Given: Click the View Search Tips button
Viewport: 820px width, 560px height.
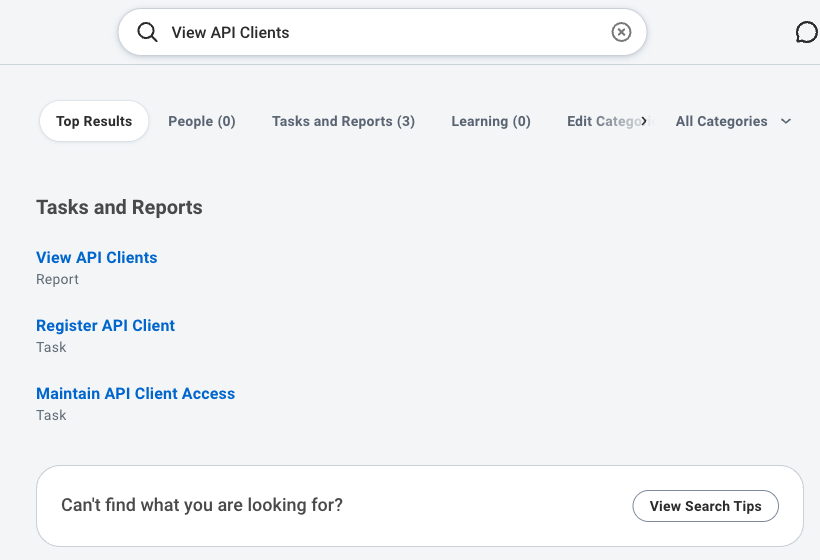Looking at the screenshot, I should [x=705, y=506].
